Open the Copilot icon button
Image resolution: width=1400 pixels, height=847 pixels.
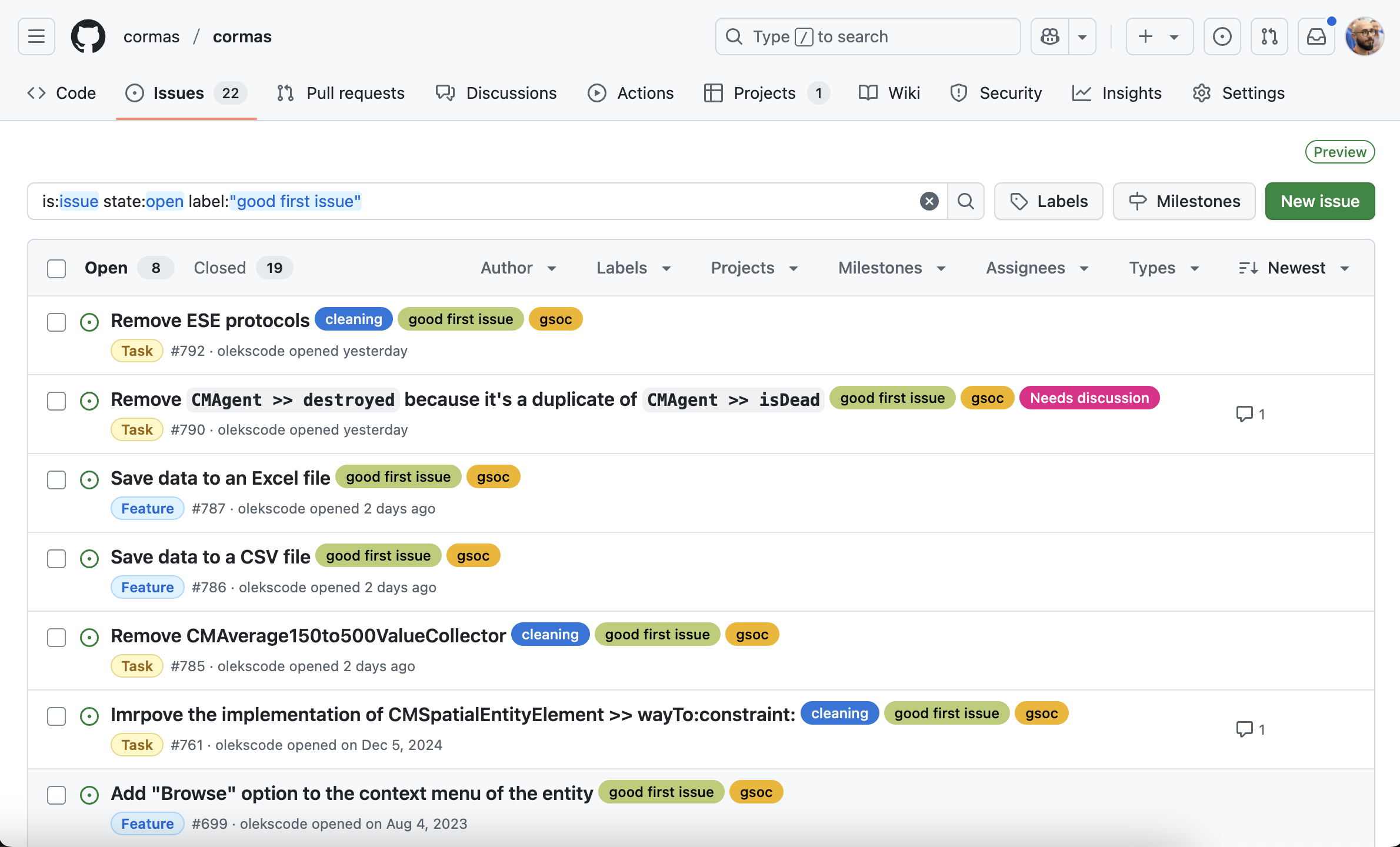1050,36
